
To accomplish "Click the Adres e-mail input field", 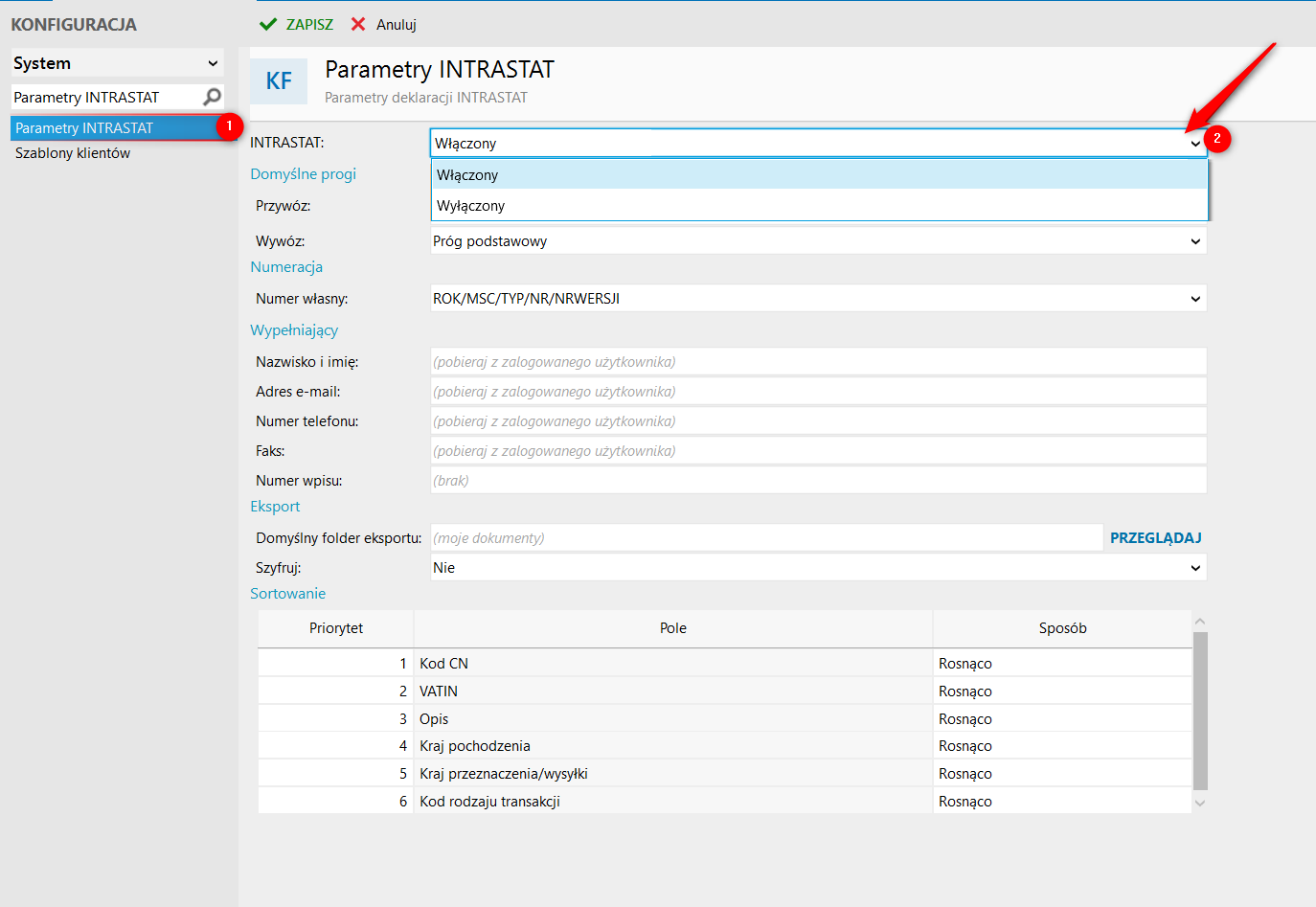I will click(818, 392).
